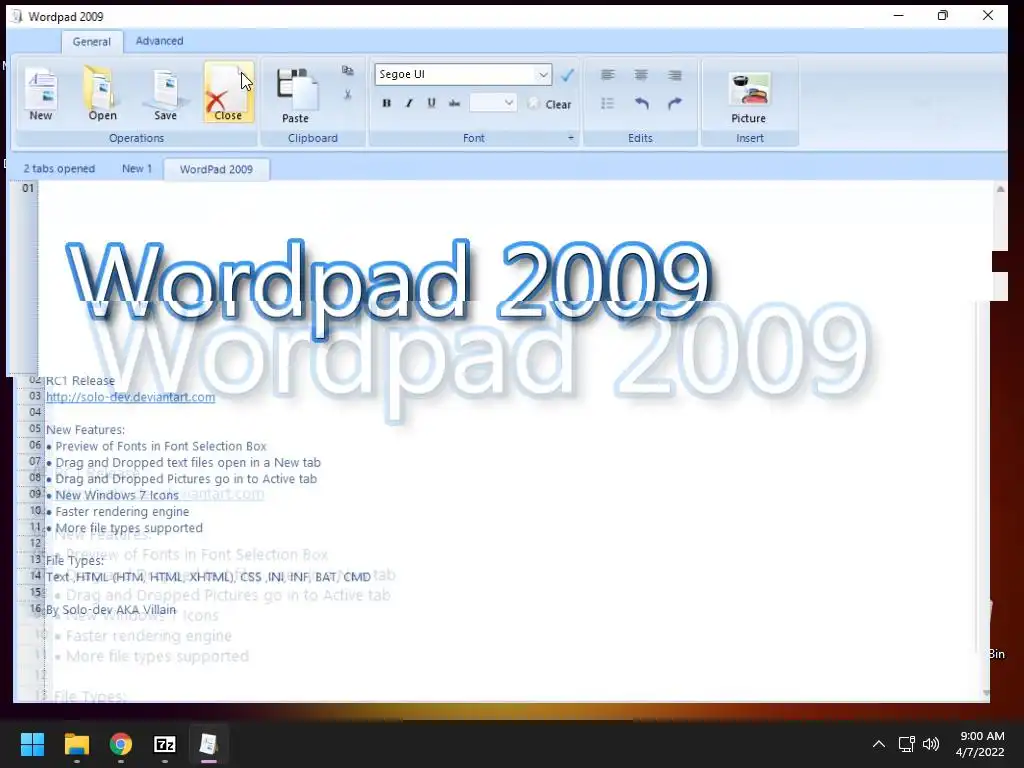Apply font with the blue checkmark
This screenshot has height=768, width=1024.
568,74
